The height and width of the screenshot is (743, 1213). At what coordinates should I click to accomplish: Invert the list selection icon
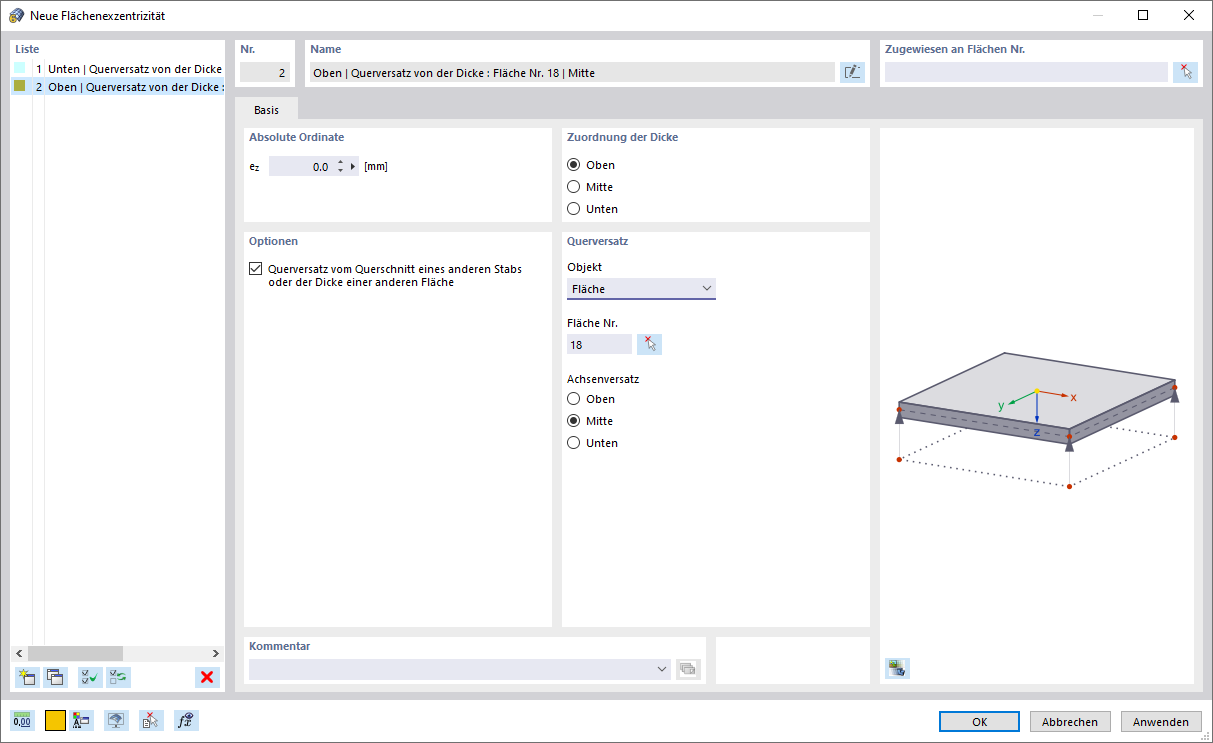(118, 677)
